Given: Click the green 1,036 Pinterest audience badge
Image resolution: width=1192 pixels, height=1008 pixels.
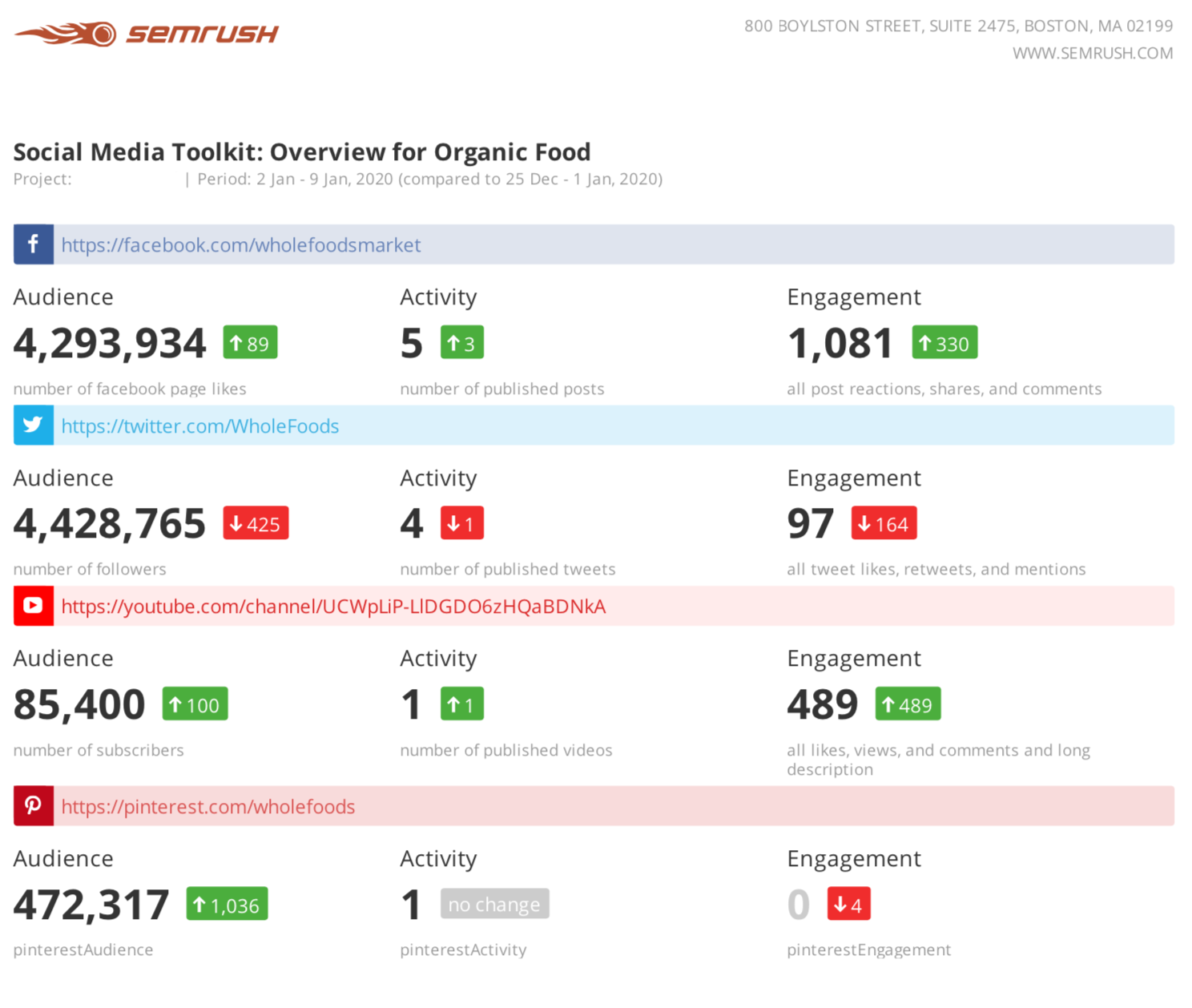Looking at the screenshot, I should [227, 905].
